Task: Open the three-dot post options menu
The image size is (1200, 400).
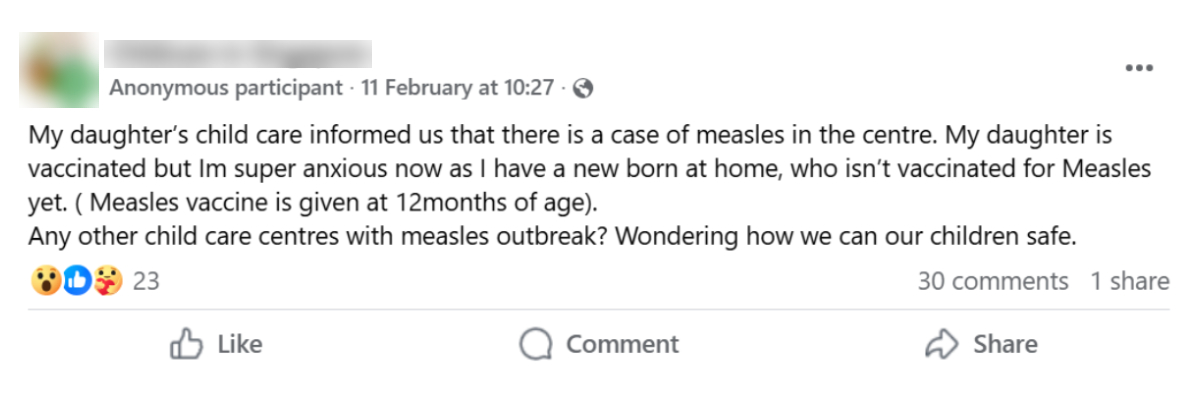Action: (x=1139, y=68)
